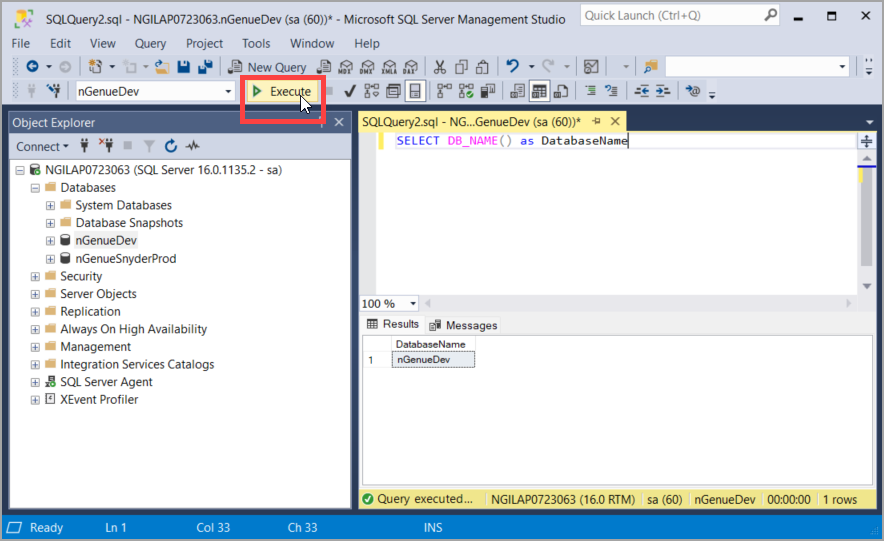Switch output to Results to File
Viewport: 884px width, 541px height.
[561, 91]
